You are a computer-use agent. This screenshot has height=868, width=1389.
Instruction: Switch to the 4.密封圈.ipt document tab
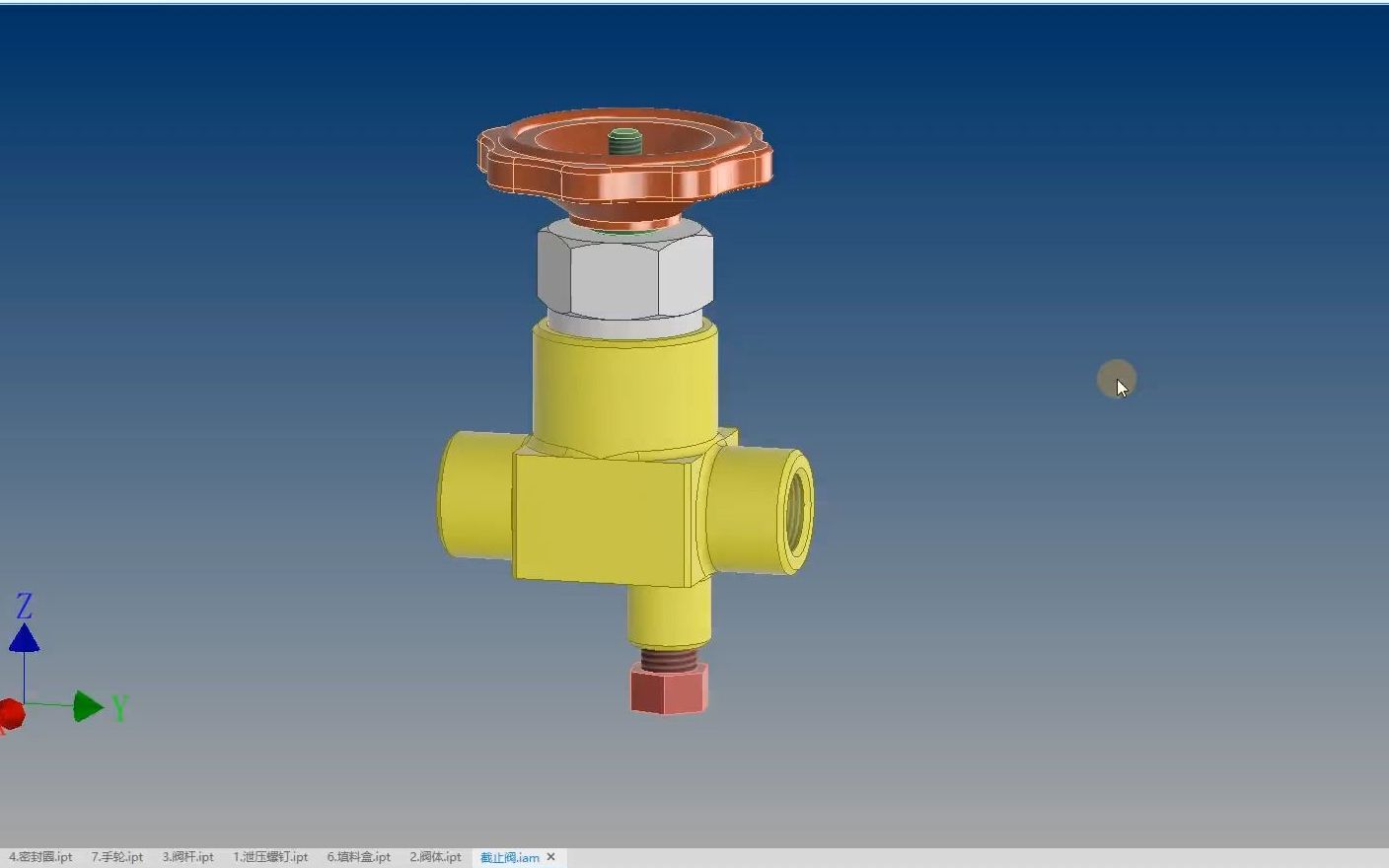coord(40,857)
